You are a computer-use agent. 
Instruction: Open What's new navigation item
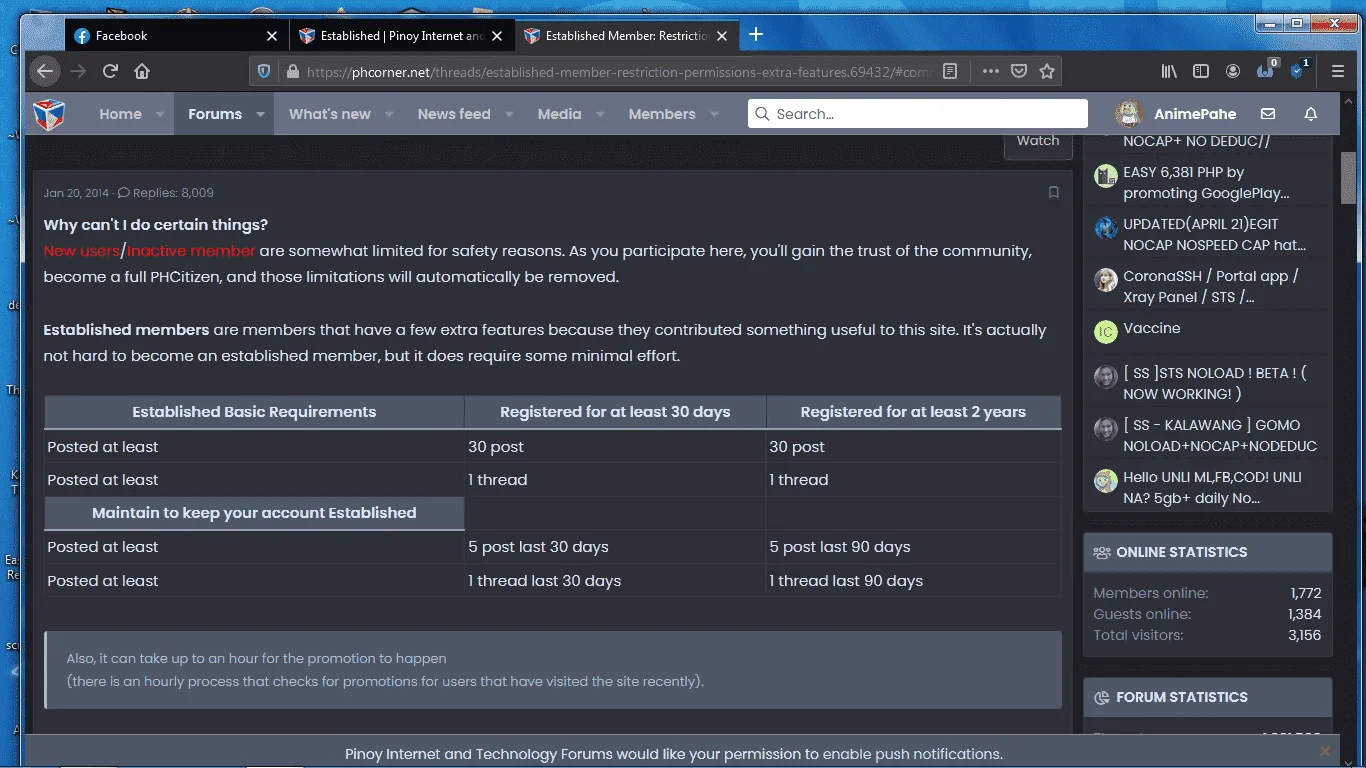coord(330,114)
